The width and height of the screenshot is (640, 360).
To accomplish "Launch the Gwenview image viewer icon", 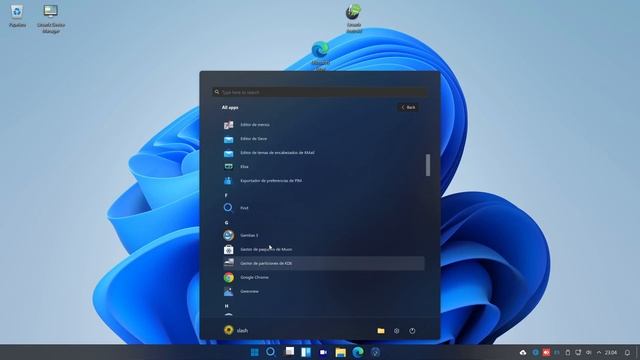I will pyautogui.click(x=229, y=291).
